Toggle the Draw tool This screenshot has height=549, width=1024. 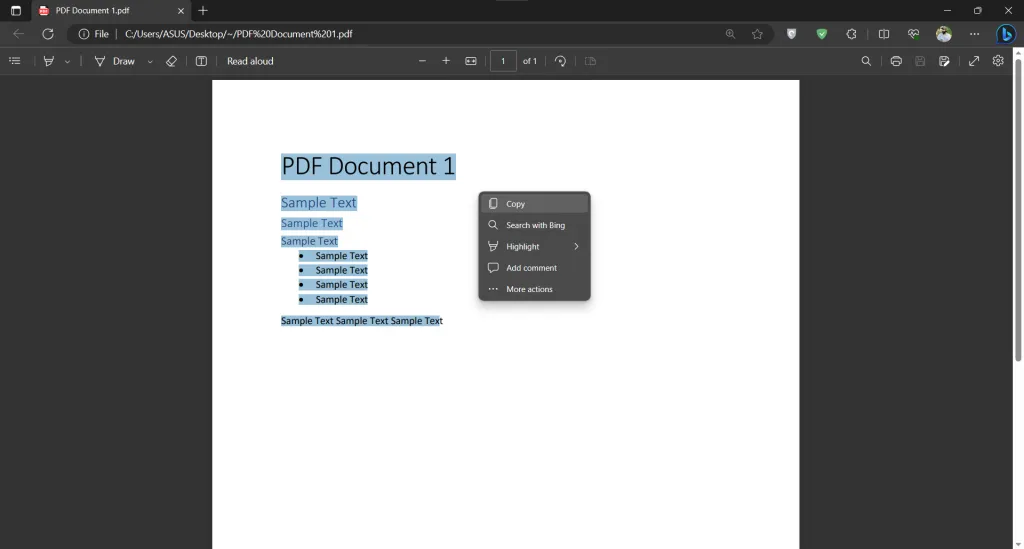(x=114, y=61)
